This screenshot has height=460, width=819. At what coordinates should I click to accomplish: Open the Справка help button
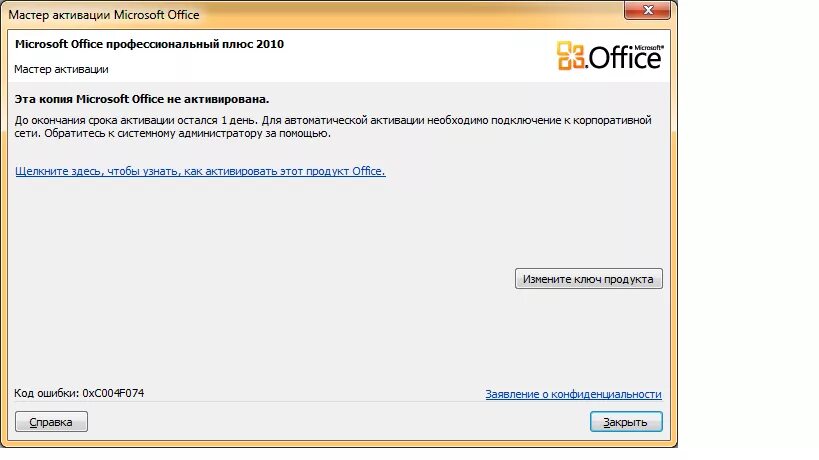point(51,422)
